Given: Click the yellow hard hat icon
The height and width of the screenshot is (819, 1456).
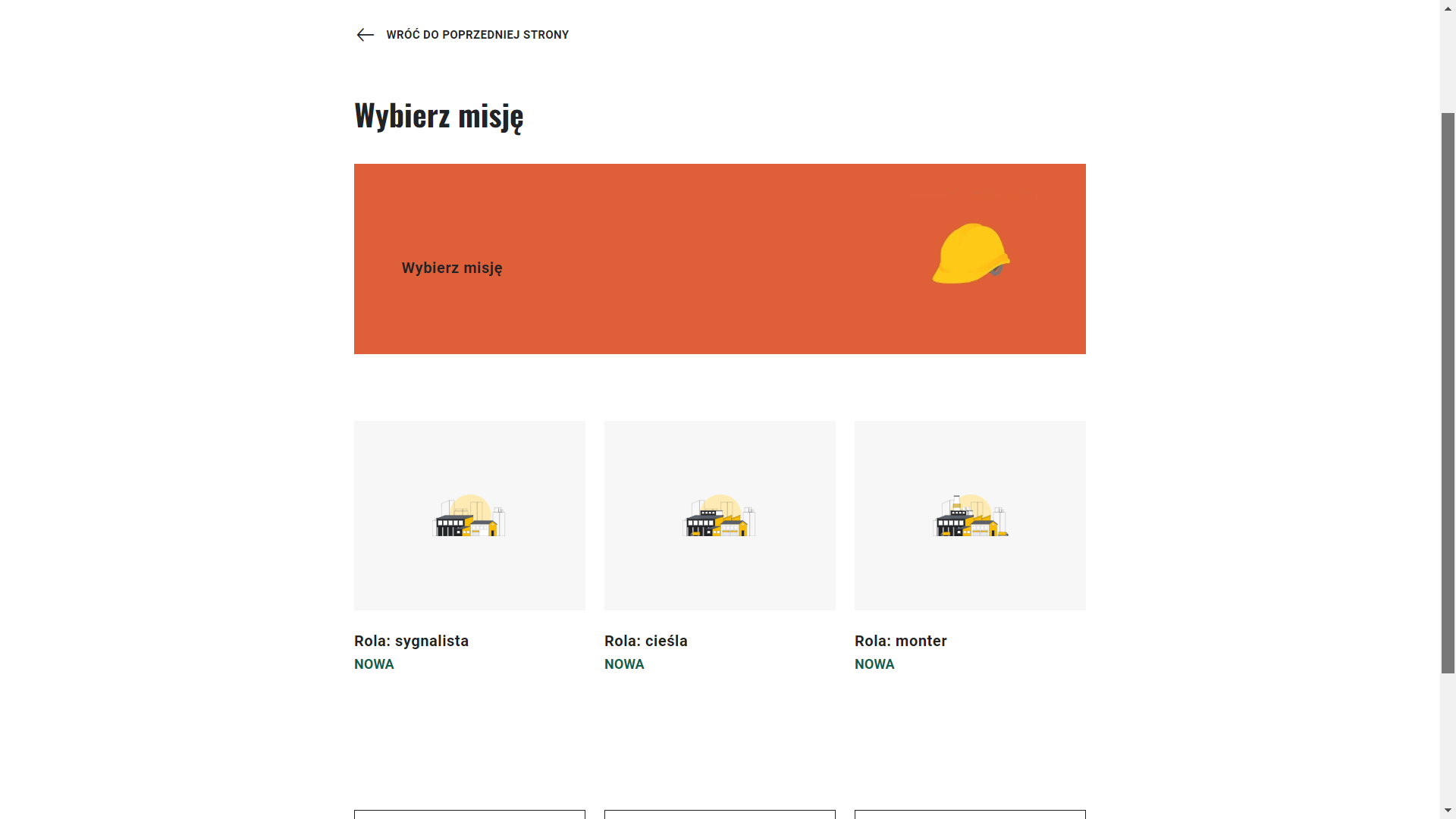Looking at the screenshot, I should click(x=971, y=253).
